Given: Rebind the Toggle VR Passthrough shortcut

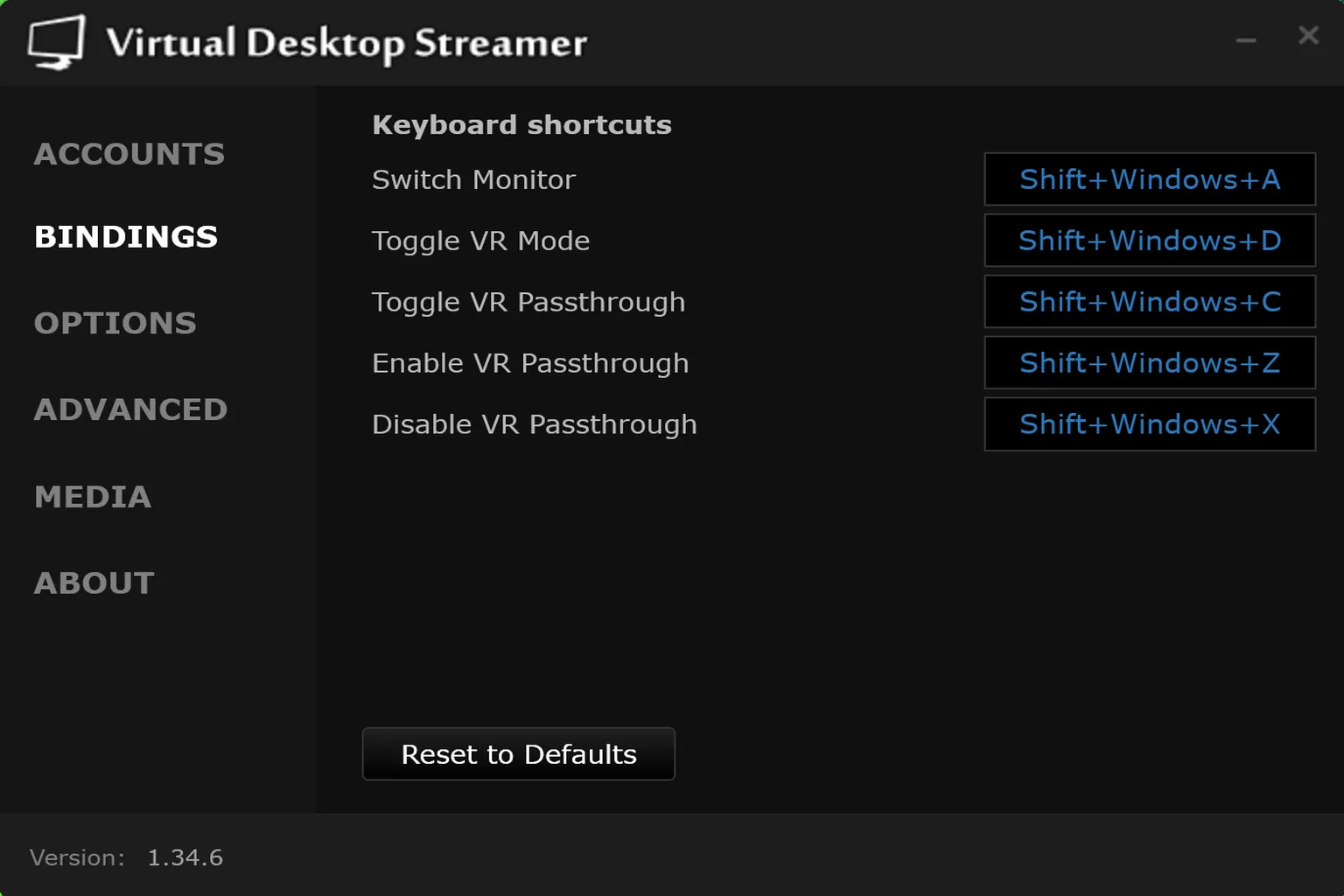Looking at the screenshot, I should pyautogui.click(x=1149, y=302).
